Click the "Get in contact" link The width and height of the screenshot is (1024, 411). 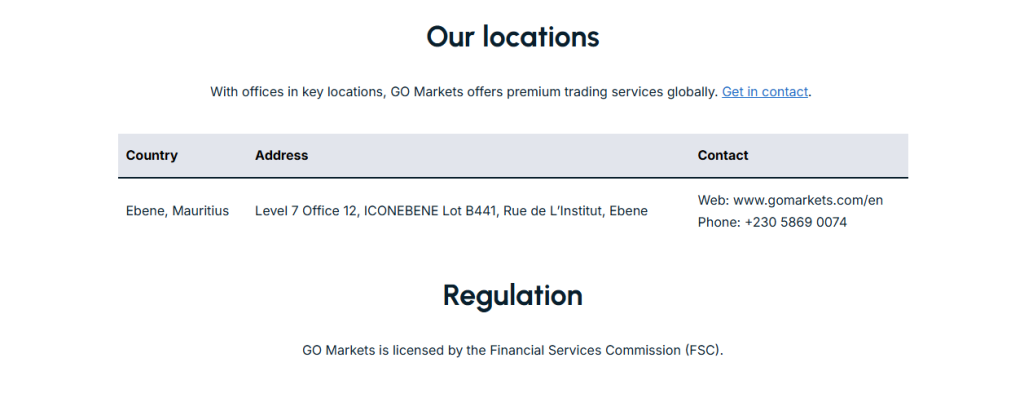[x=764, y=92]
